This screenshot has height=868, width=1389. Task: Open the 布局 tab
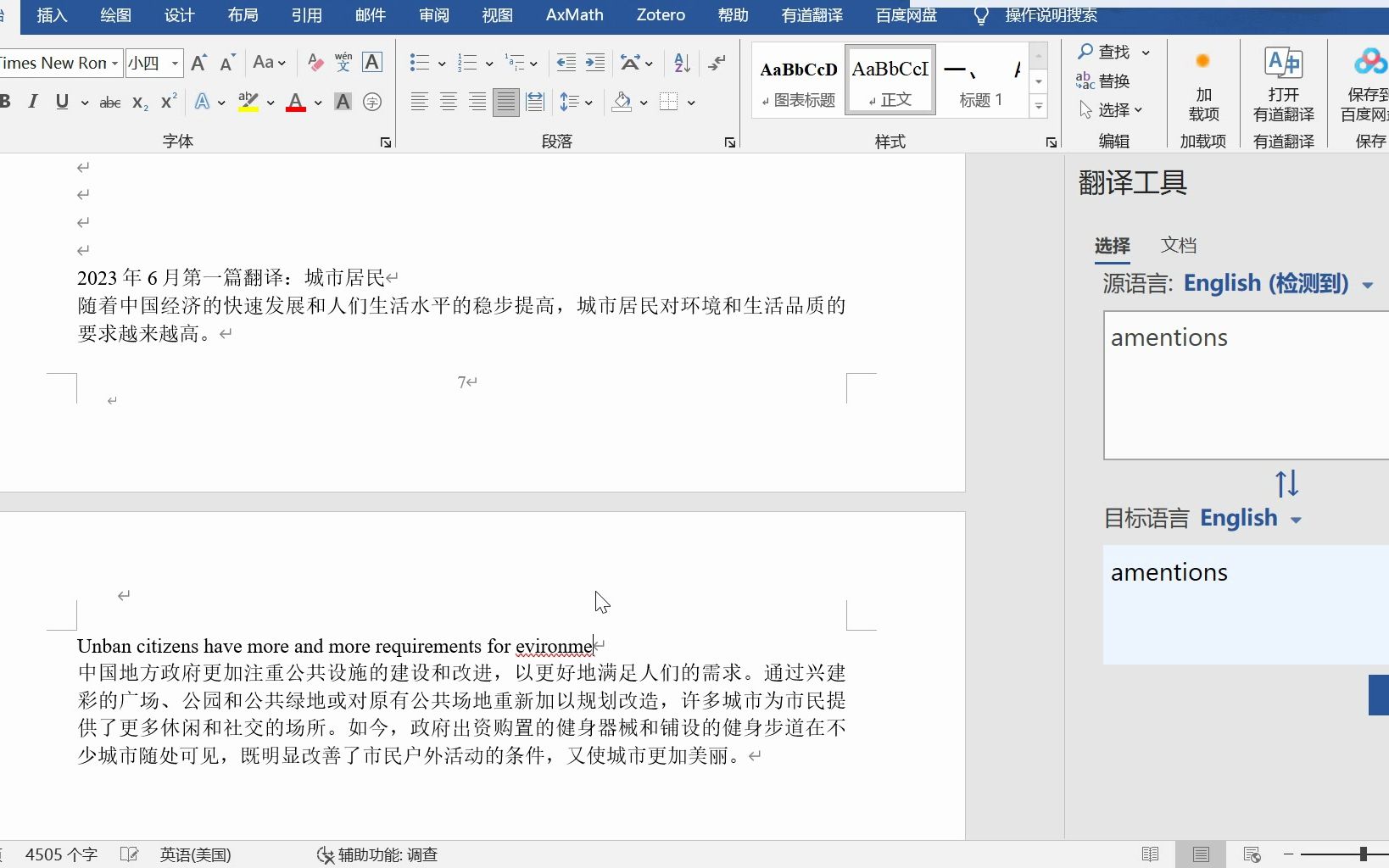243,15
